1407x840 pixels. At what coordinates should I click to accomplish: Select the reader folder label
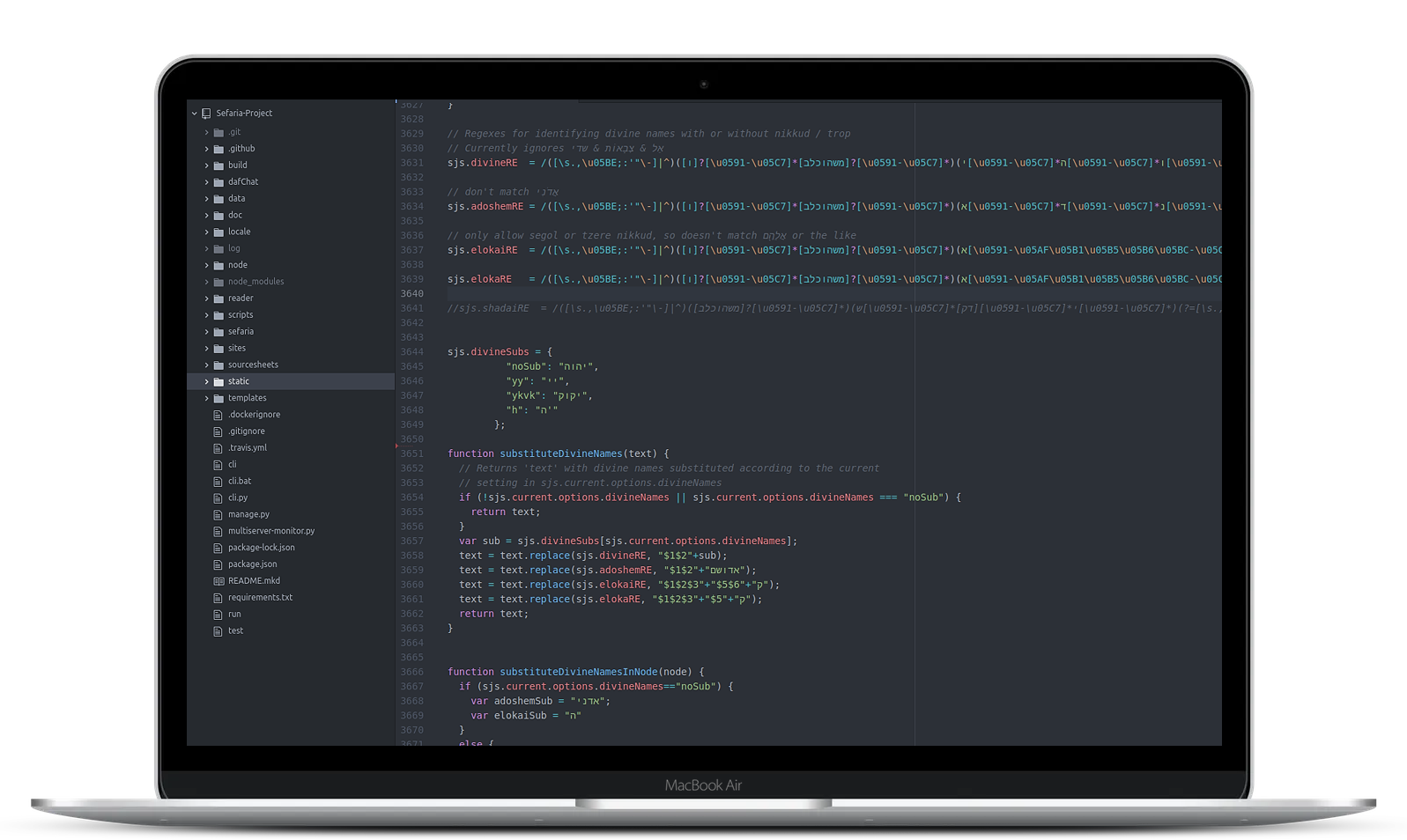tap(241, 298)
